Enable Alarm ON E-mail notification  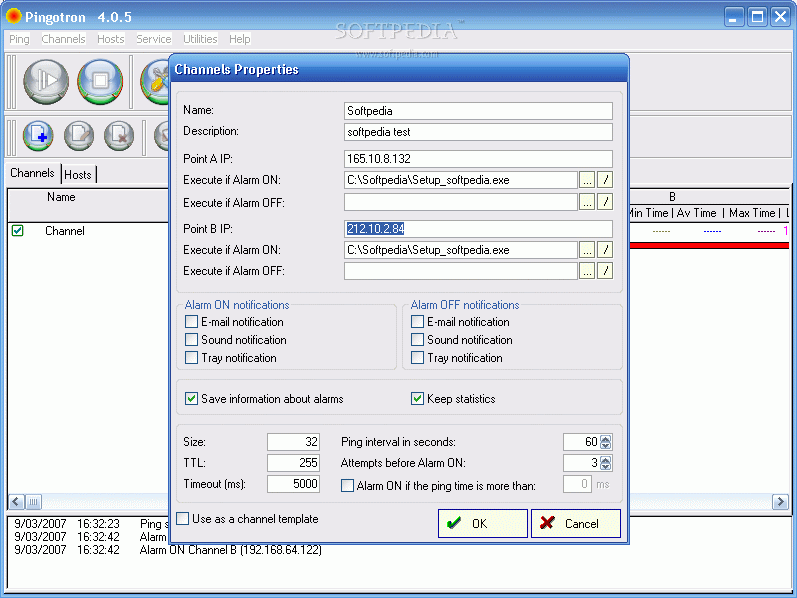click(191, 321)
